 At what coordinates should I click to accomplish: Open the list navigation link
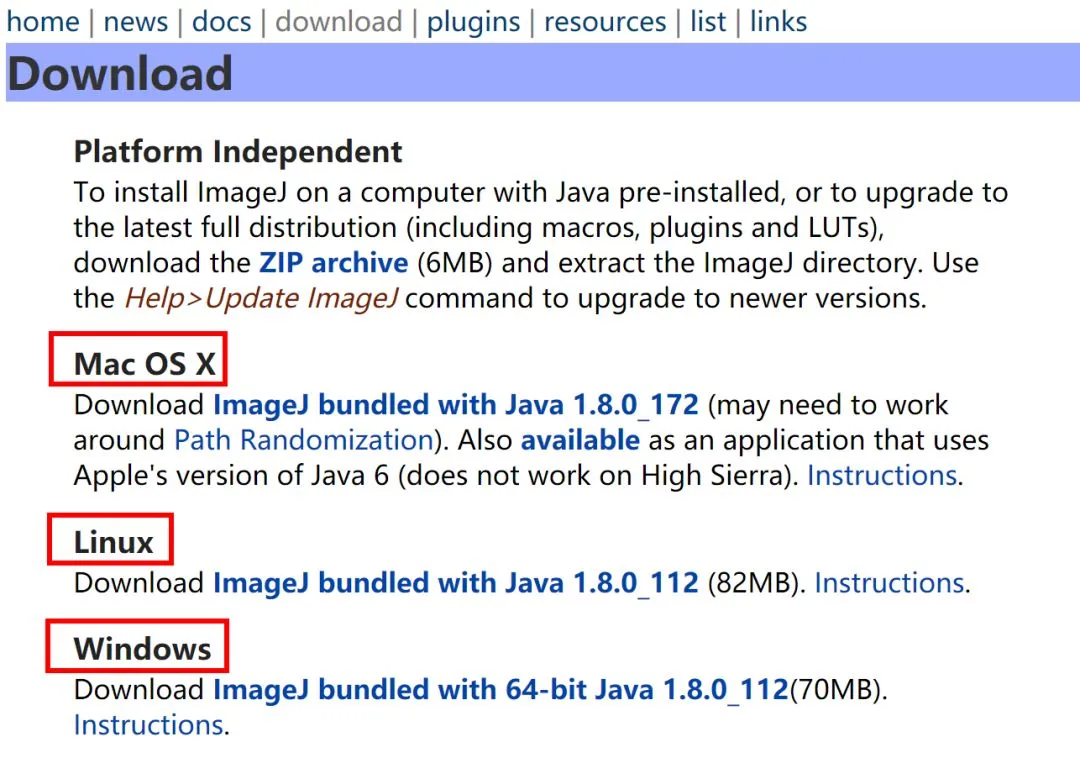point(708,21)
